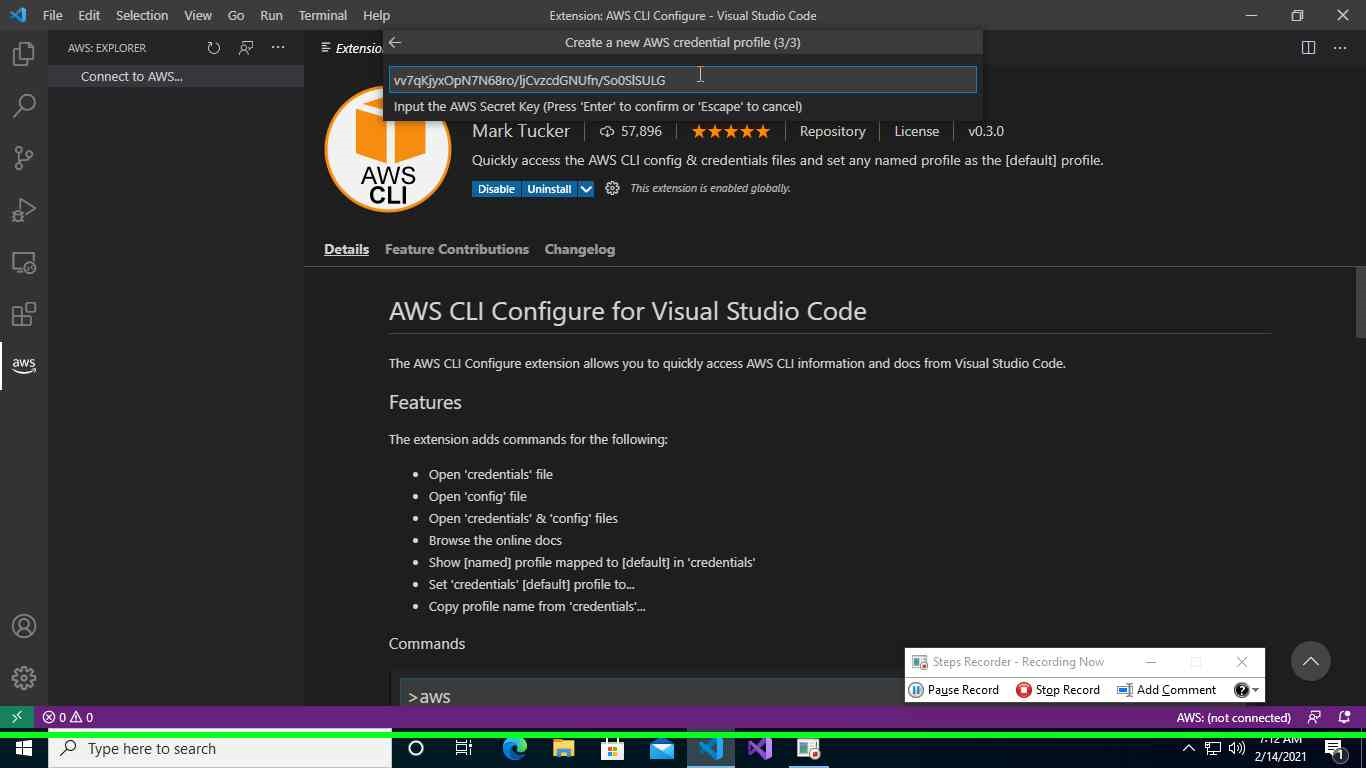This screenshot has height=768, width=1366.
Task: Launch Microsoft Edge from taskbar
Action: (514, 748)
